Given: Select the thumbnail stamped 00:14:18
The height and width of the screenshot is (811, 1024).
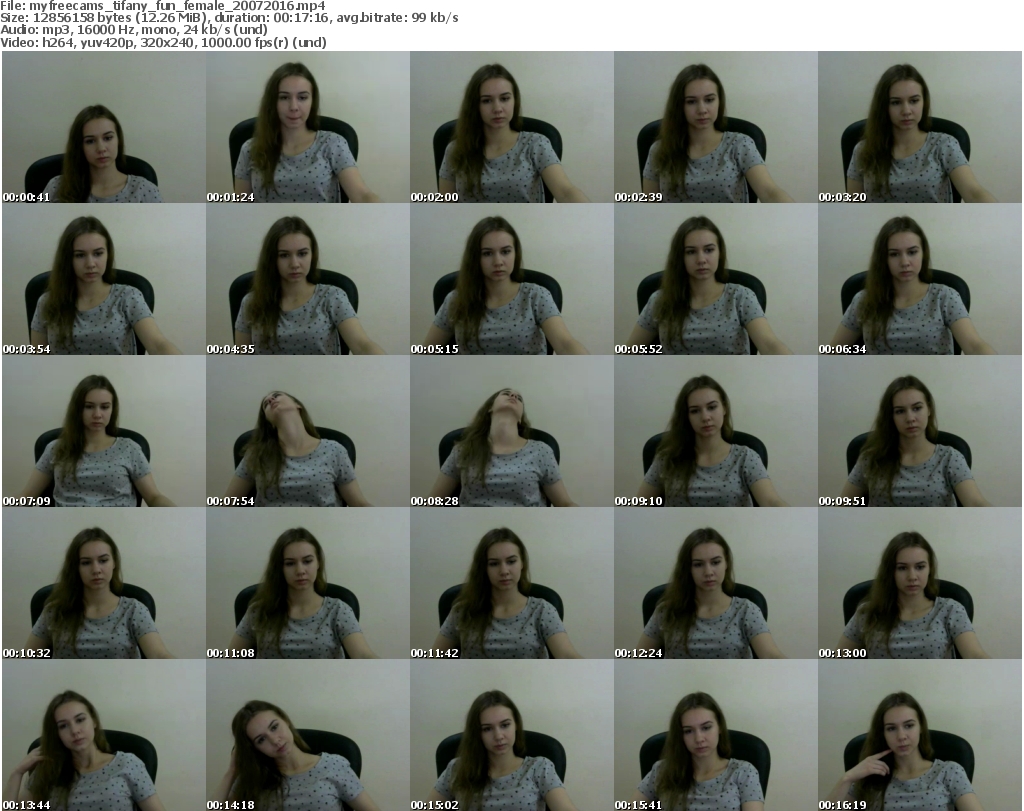Looking at the screenshot, I should [x=308, y=735].
